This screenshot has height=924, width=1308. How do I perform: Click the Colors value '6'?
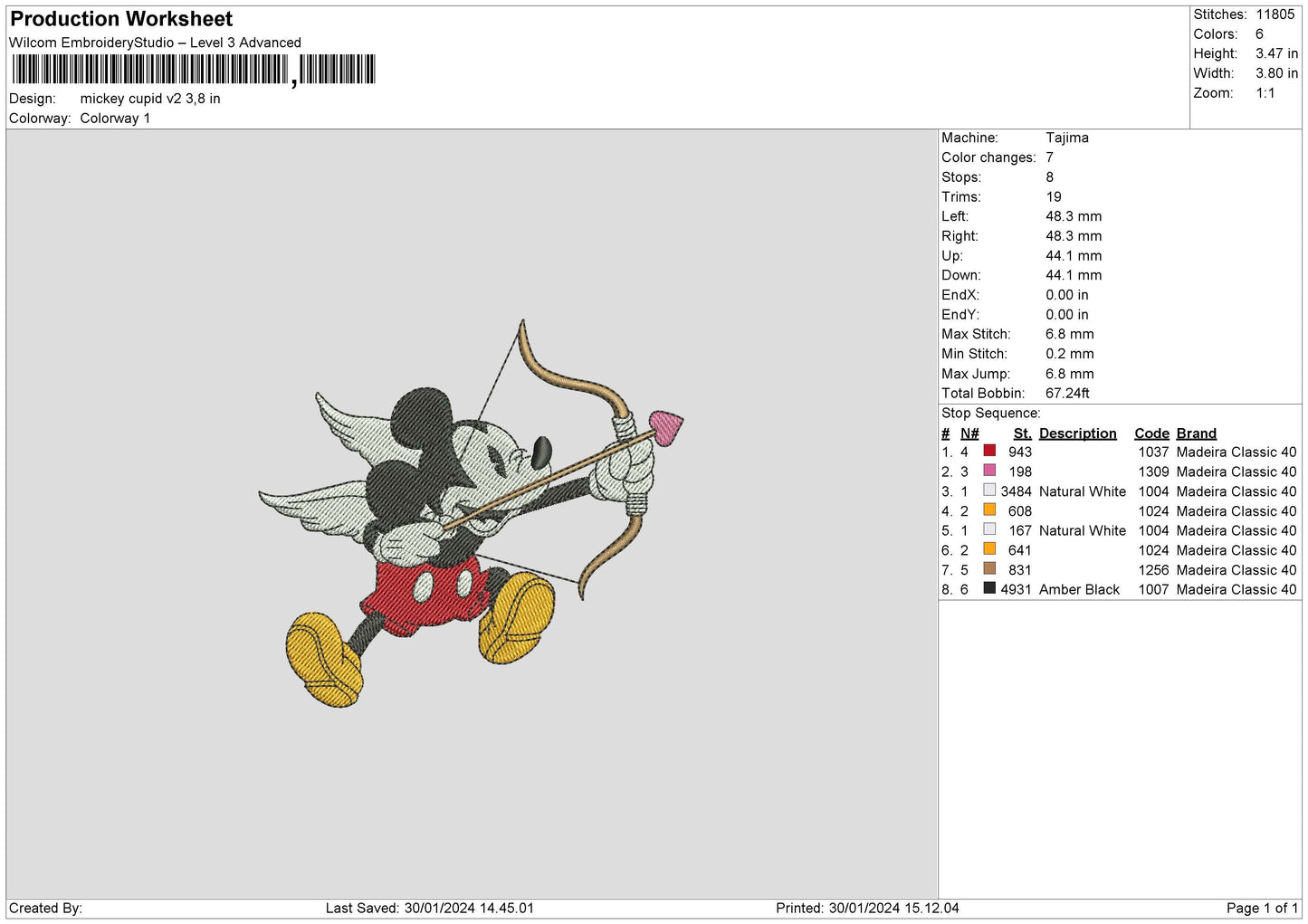point(1259,34)
